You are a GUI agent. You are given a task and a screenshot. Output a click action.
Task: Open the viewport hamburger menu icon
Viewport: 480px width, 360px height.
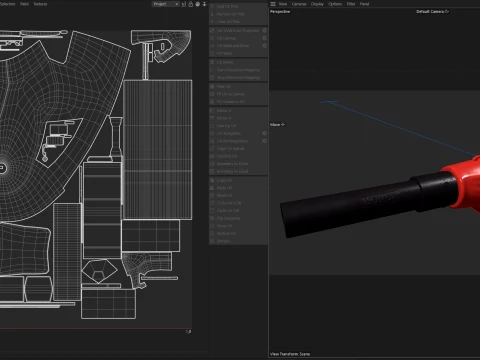[x=273, y=4]
